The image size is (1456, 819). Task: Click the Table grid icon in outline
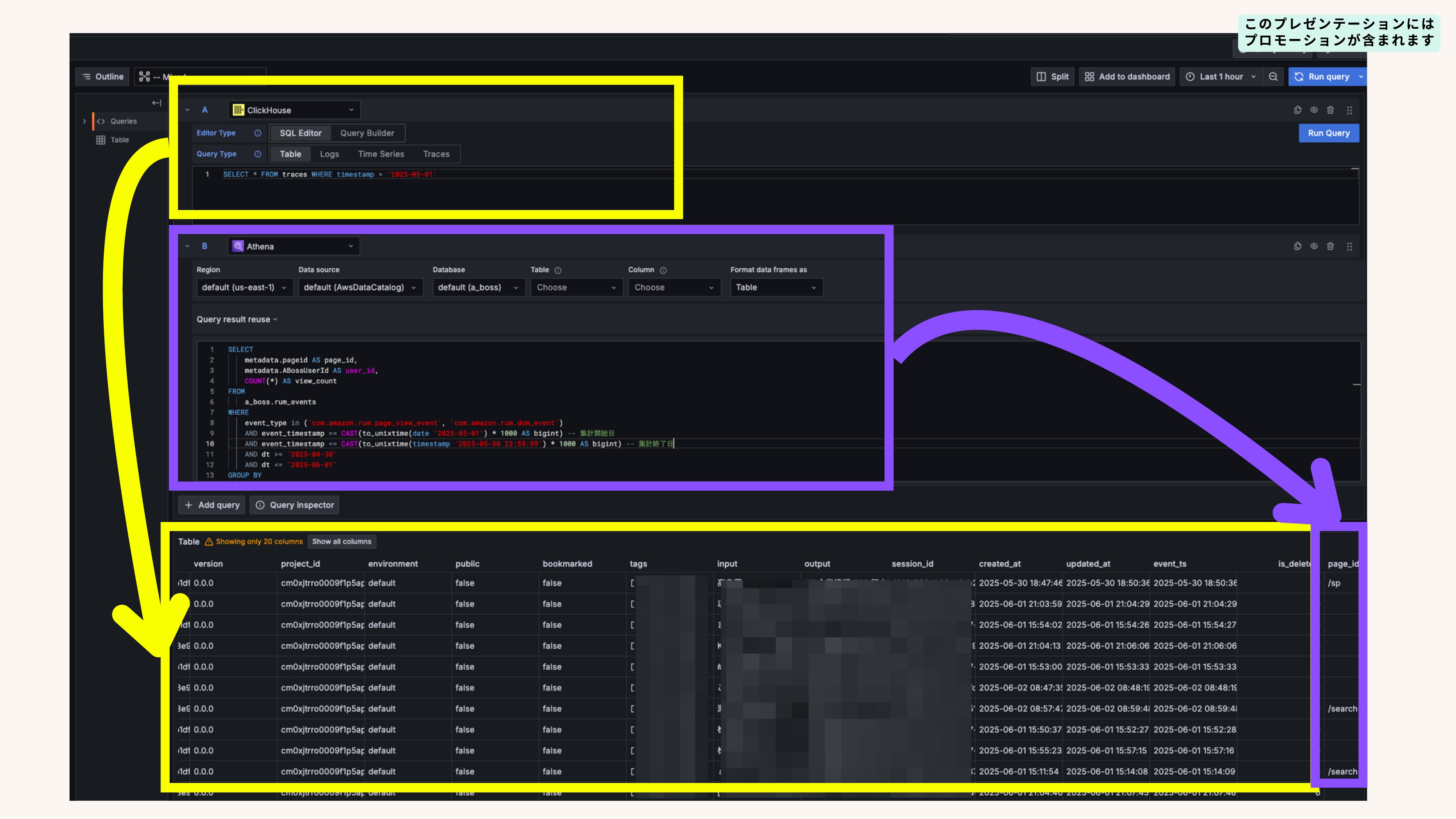click(100, 140)
